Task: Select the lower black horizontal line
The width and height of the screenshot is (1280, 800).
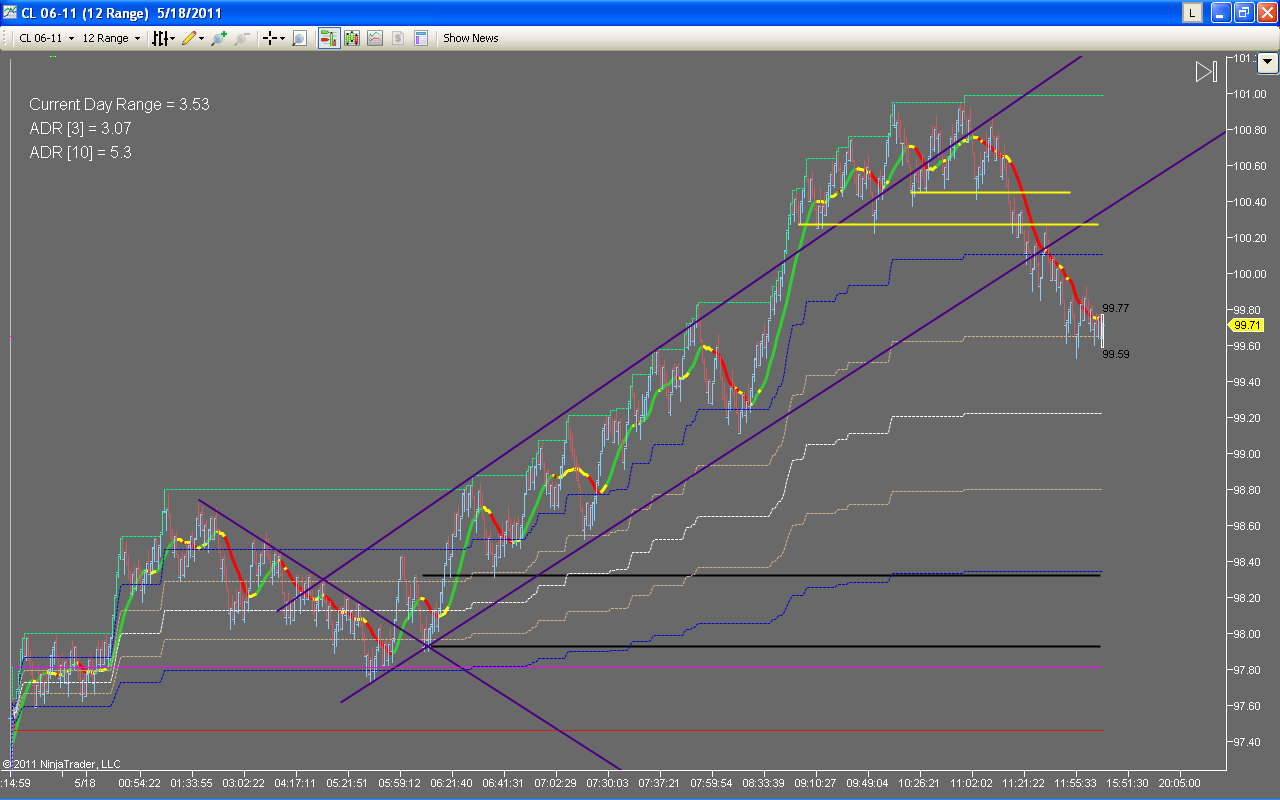Action: coord(763,646)
